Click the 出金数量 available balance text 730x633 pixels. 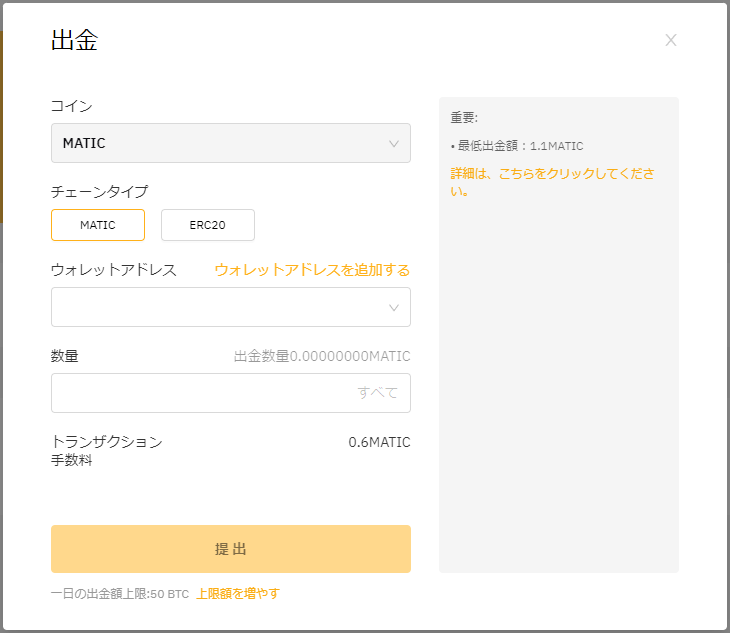[x=322, y=356]
